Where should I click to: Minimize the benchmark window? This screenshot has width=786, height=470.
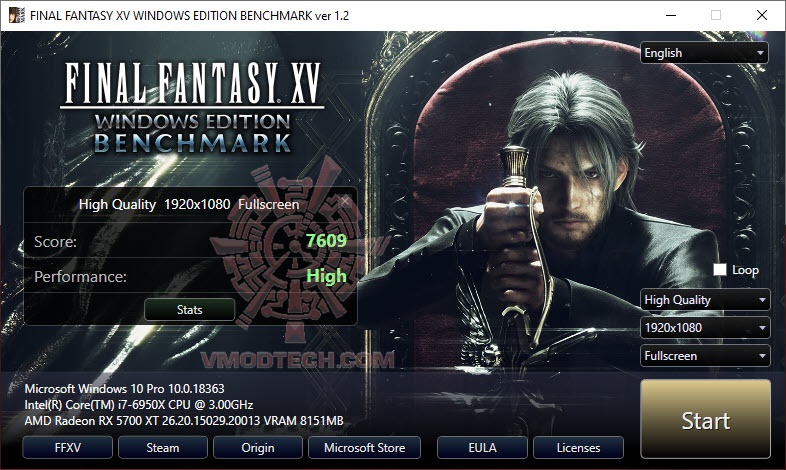pos(671,15)
